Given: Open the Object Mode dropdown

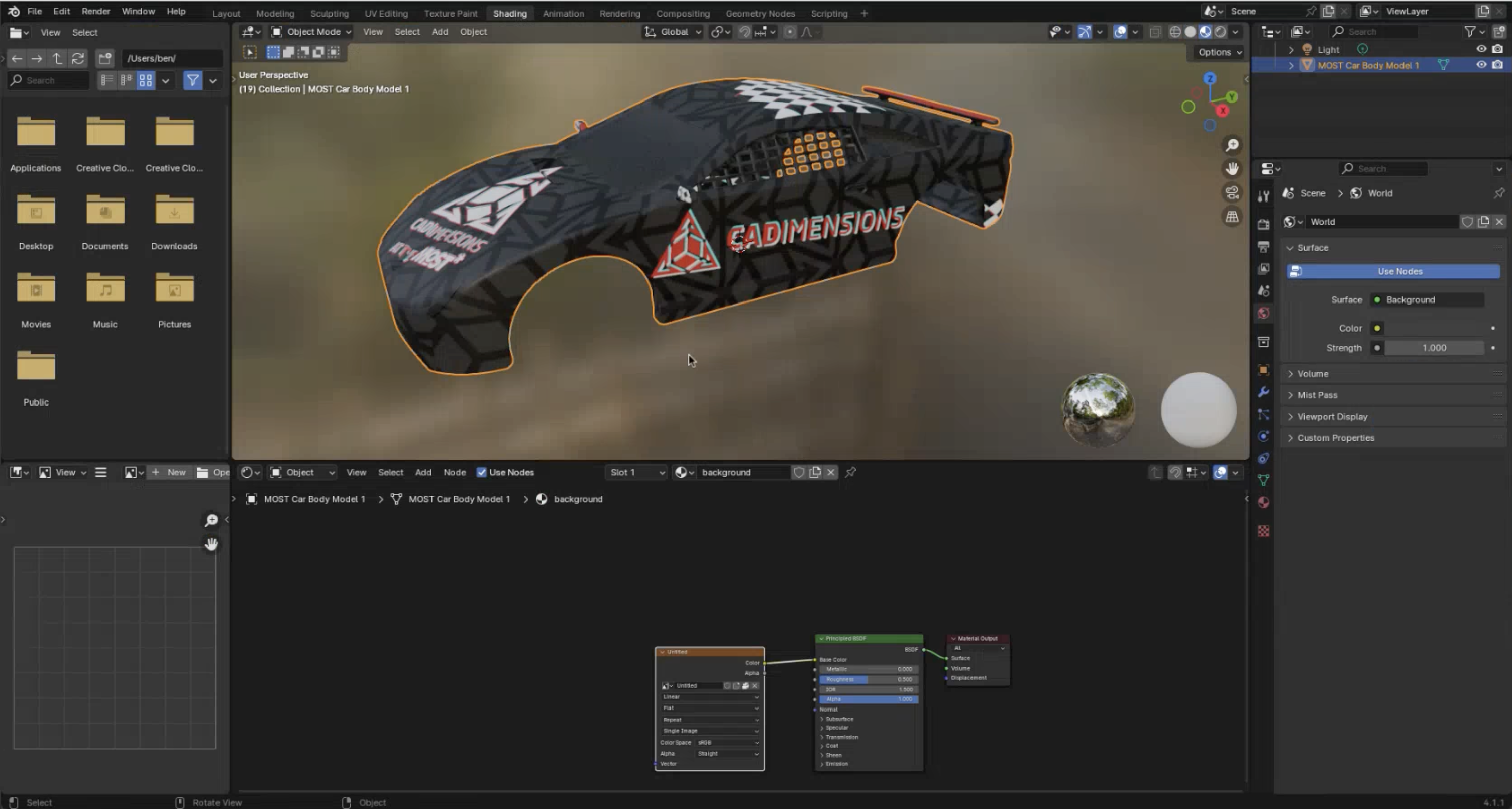Looking at the screenshot, I should point(311,32).
